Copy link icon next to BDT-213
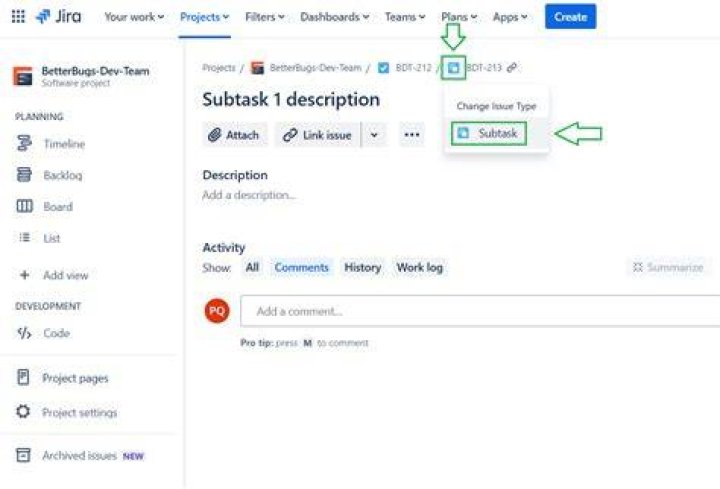This screenshot has height=489, width=720. (512, 68)
